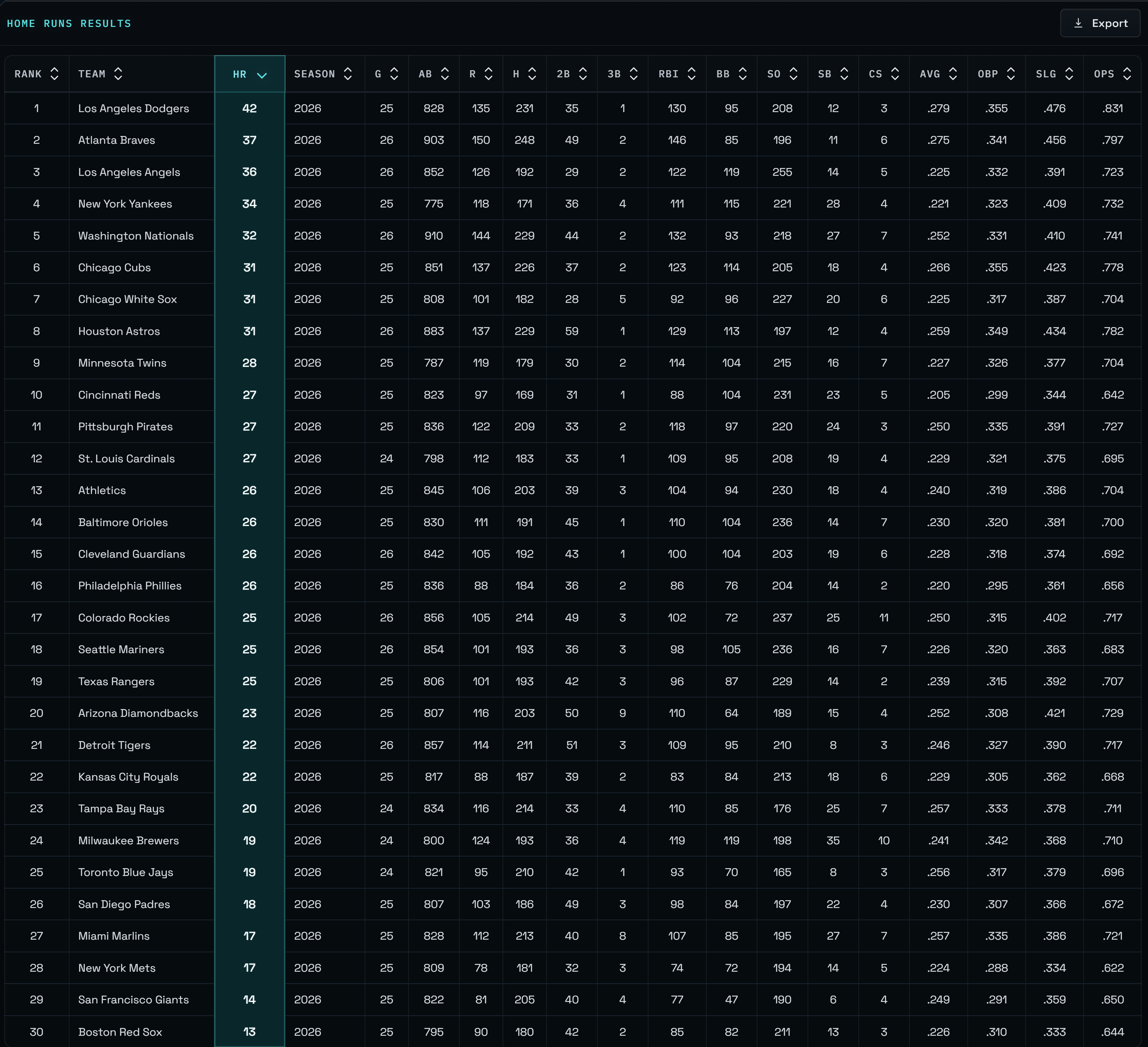Click the Export download icon
1148x1047 pixels.
pos(1078,24)
